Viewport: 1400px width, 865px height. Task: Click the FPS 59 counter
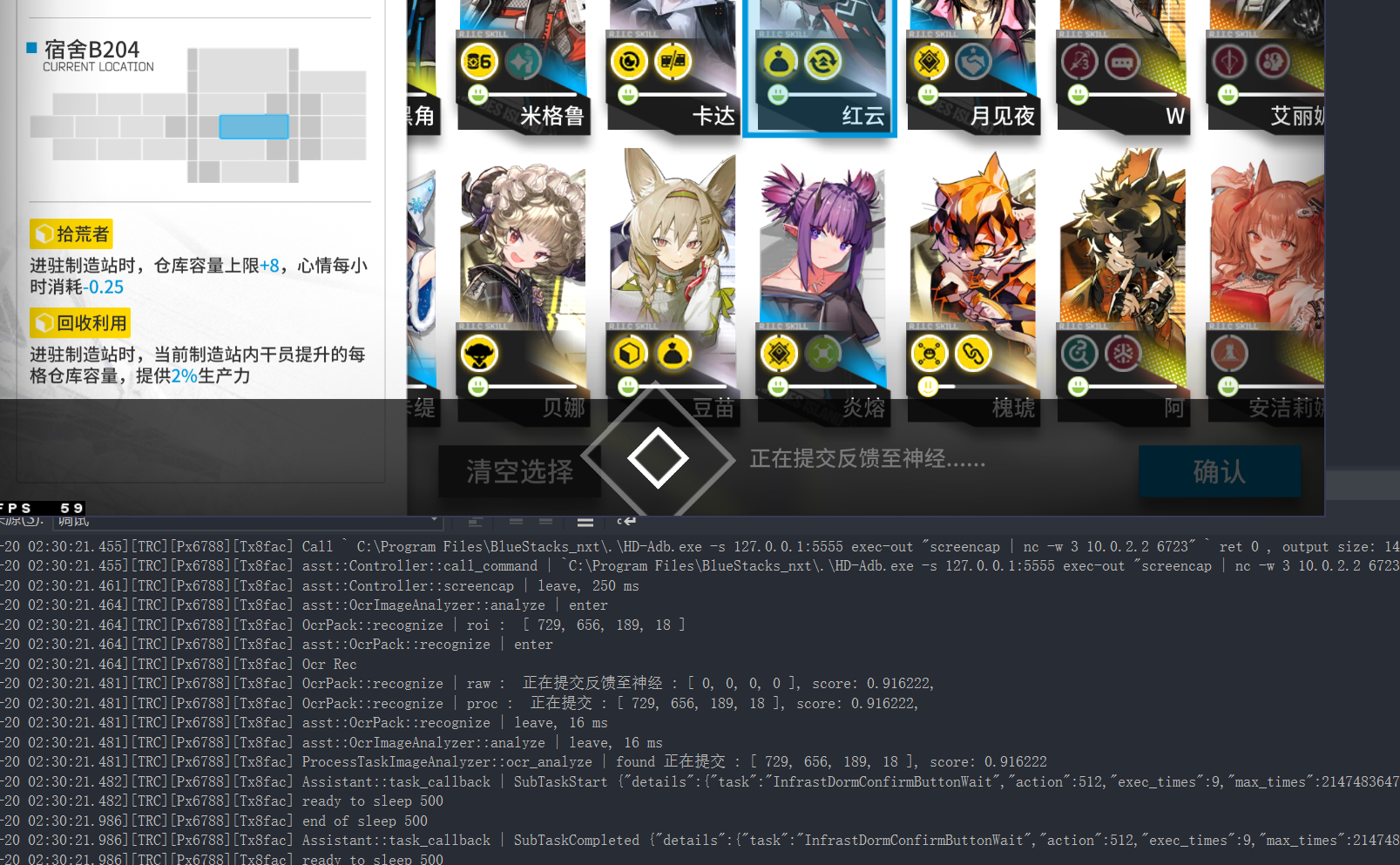(x=42, y=508)
